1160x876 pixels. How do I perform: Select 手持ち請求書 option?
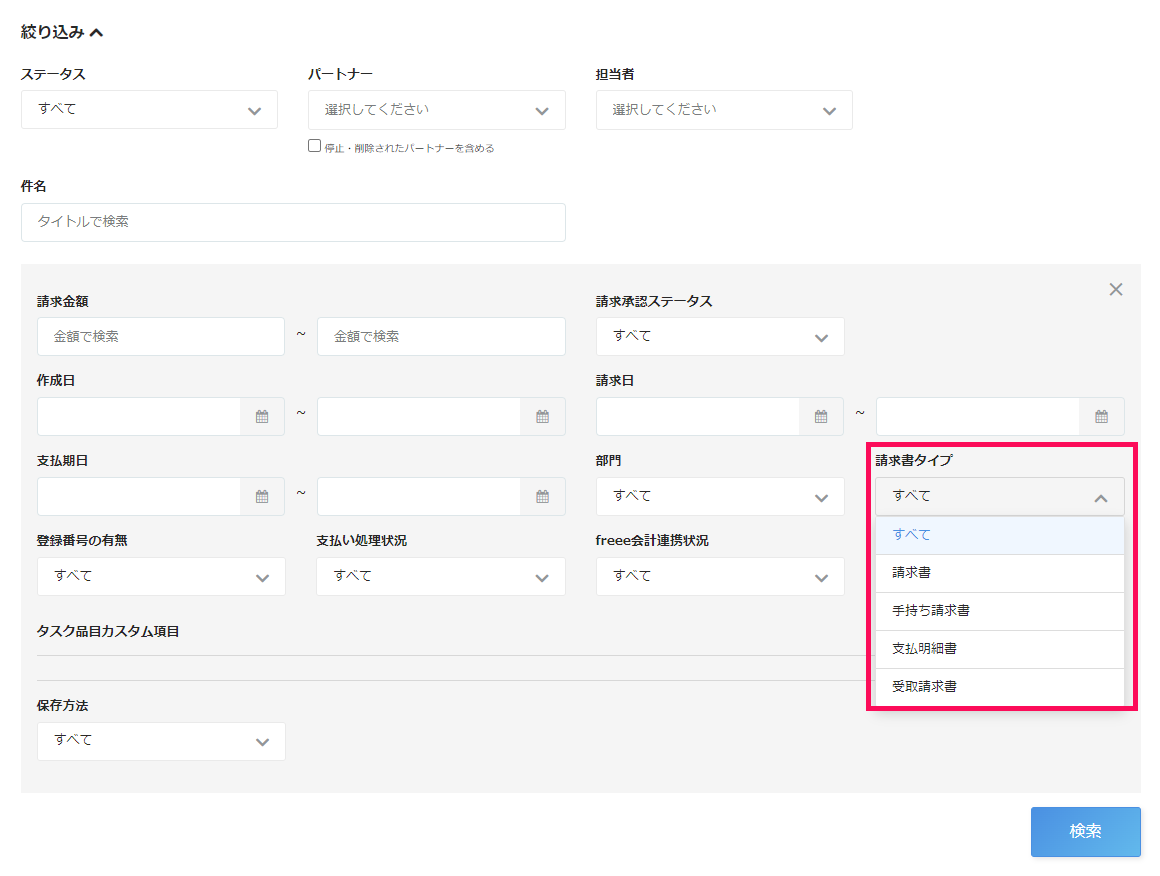999,611
